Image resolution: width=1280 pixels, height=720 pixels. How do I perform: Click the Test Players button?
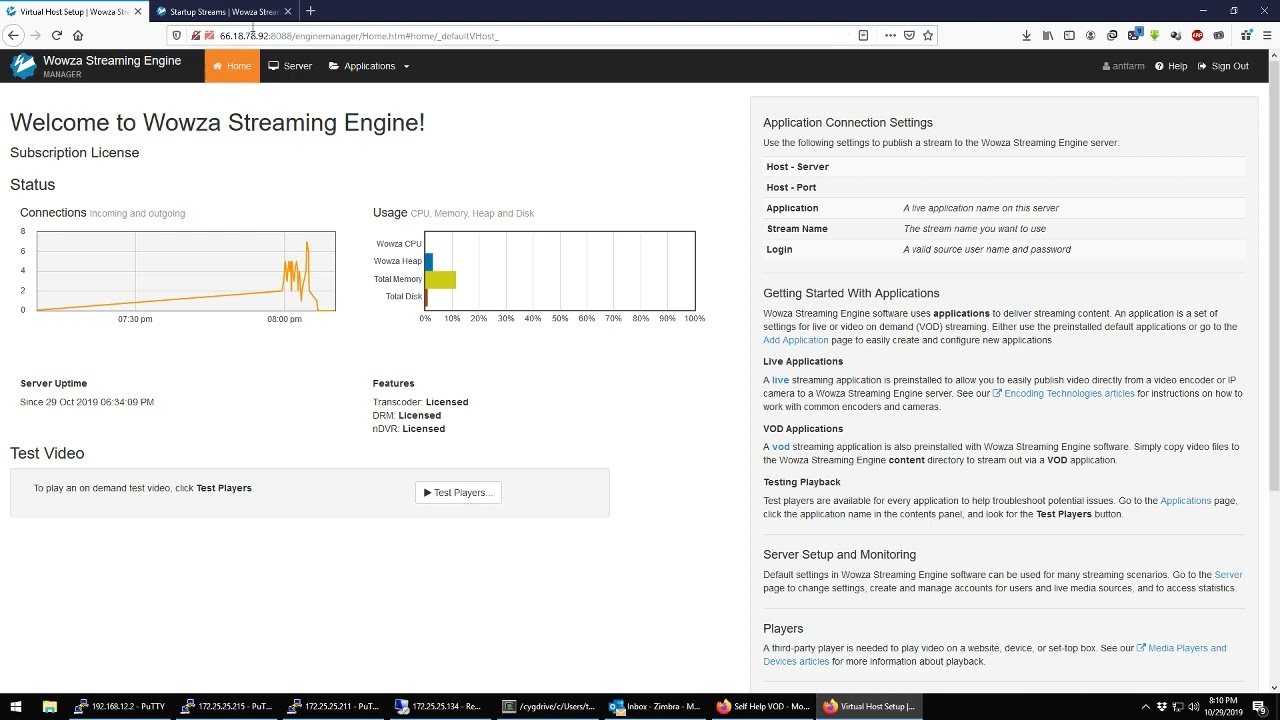458,492
